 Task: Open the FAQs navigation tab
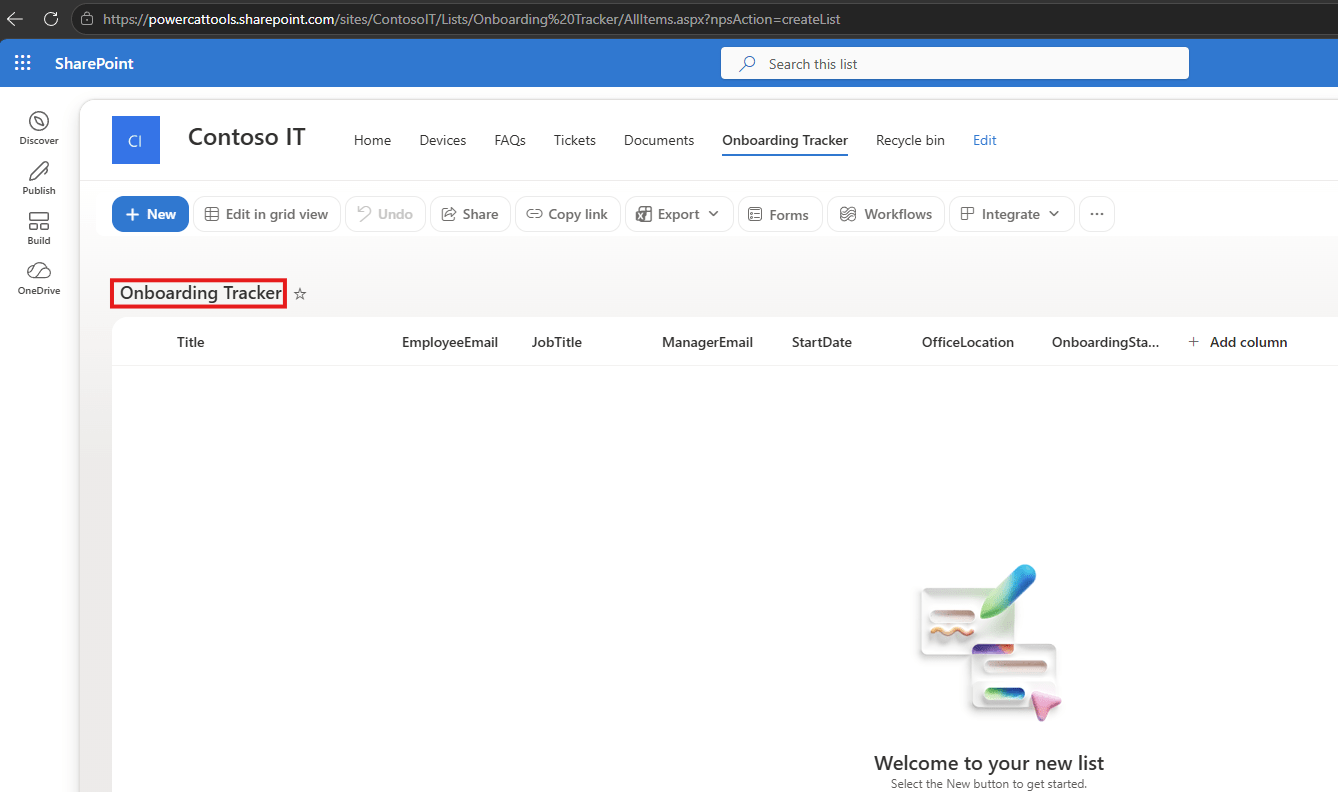pyautogui.click(x=510, y=140)
